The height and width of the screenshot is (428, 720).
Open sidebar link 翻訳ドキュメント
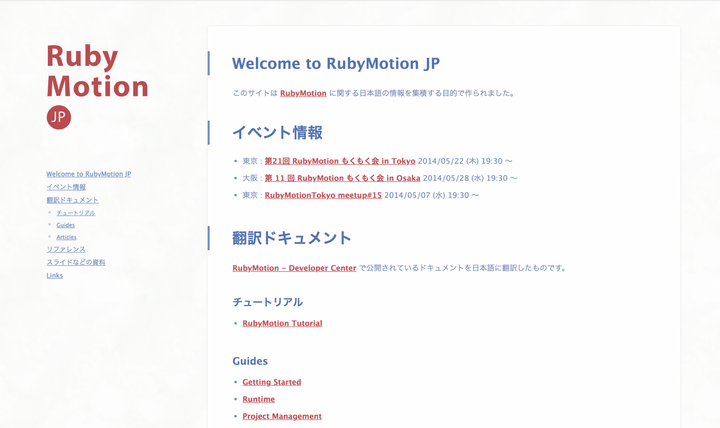73,200
